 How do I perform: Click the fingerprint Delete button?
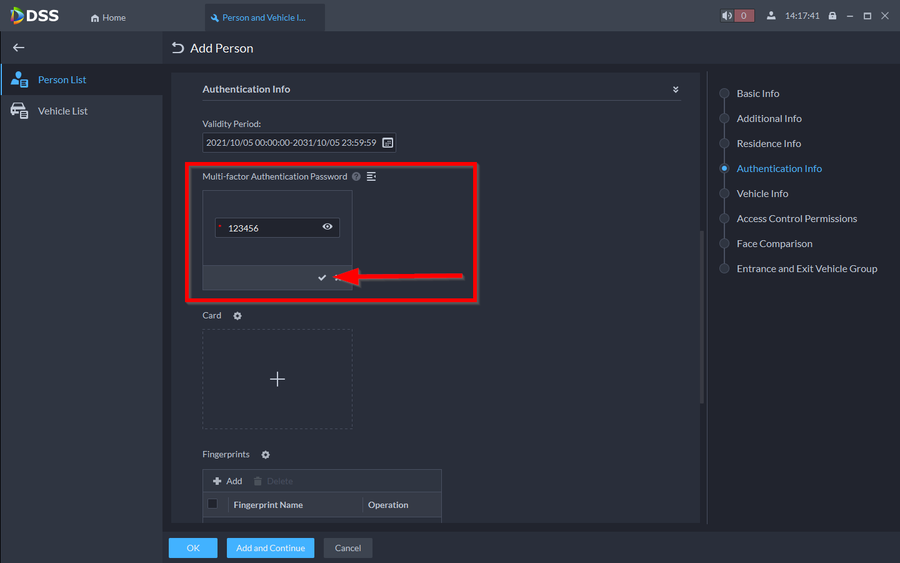pyautogui.click(x=273, y=481)
